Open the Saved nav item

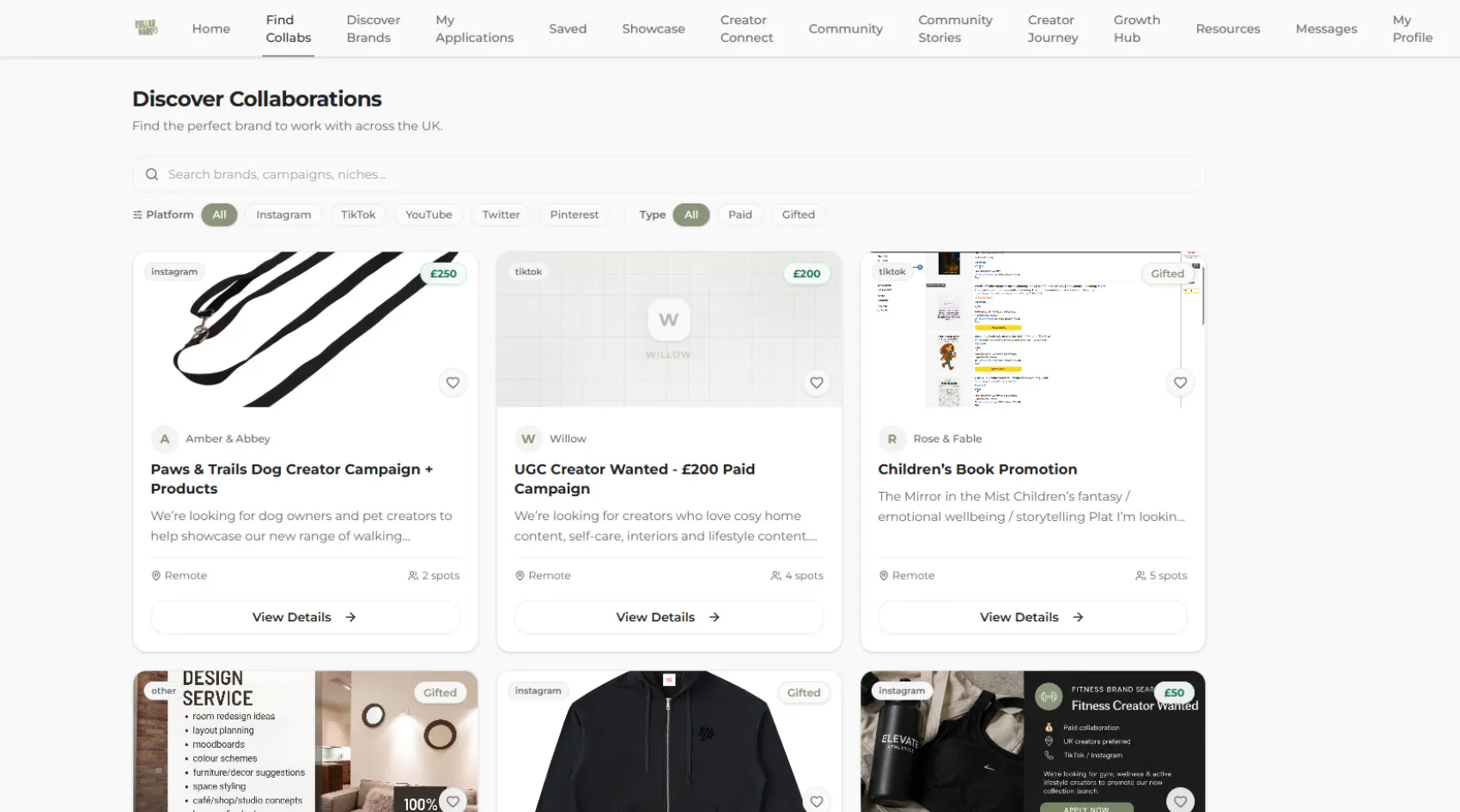(568, 28)
